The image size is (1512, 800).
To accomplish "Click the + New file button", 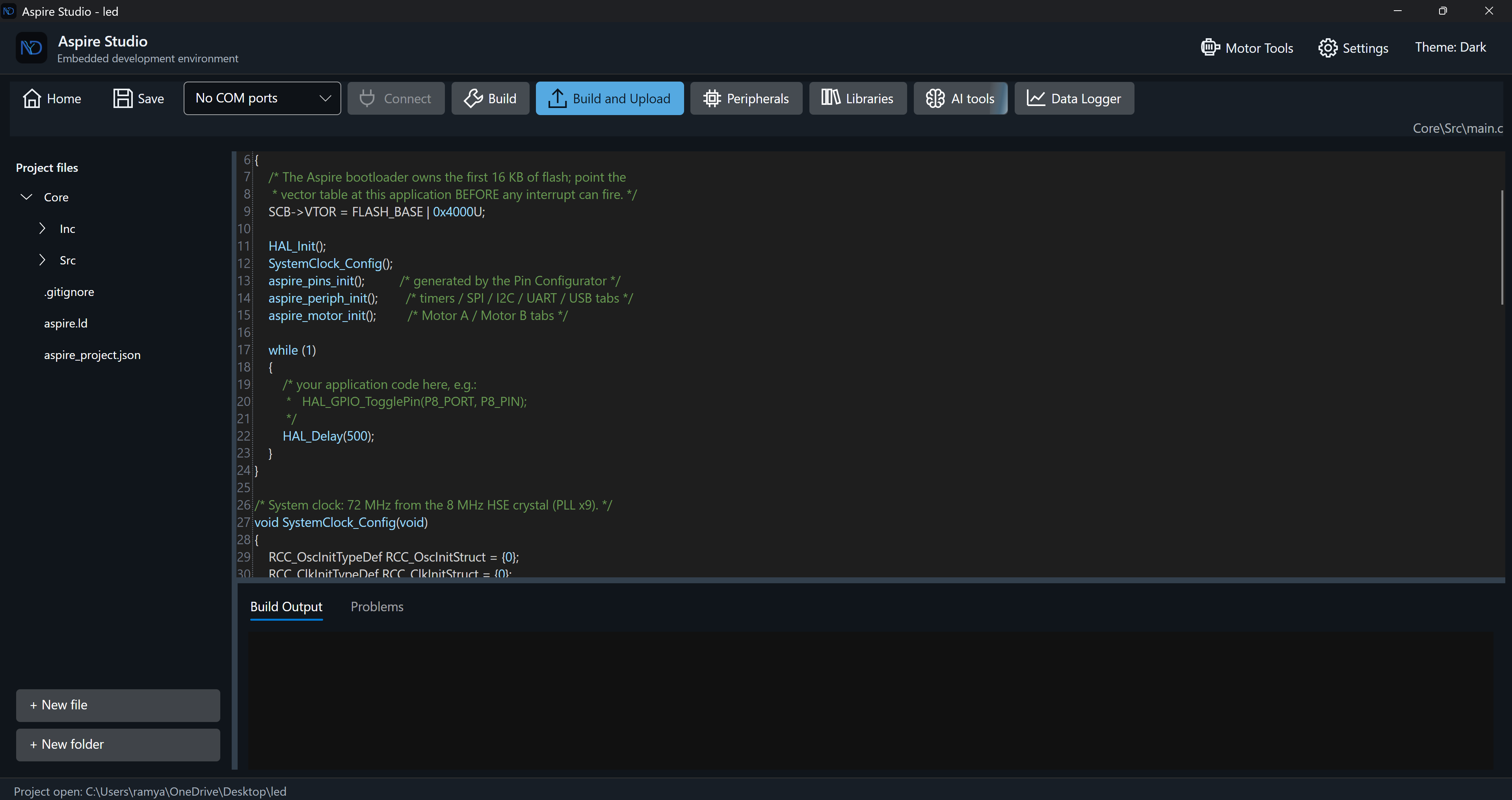I will 118,705.
